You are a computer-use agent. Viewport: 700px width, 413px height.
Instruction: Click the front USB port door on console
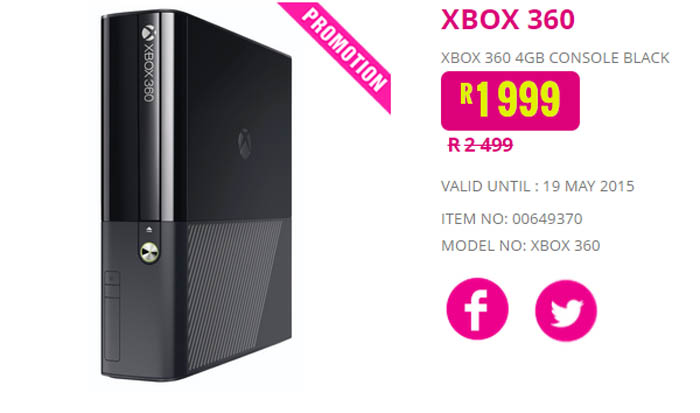coord(112,316)
